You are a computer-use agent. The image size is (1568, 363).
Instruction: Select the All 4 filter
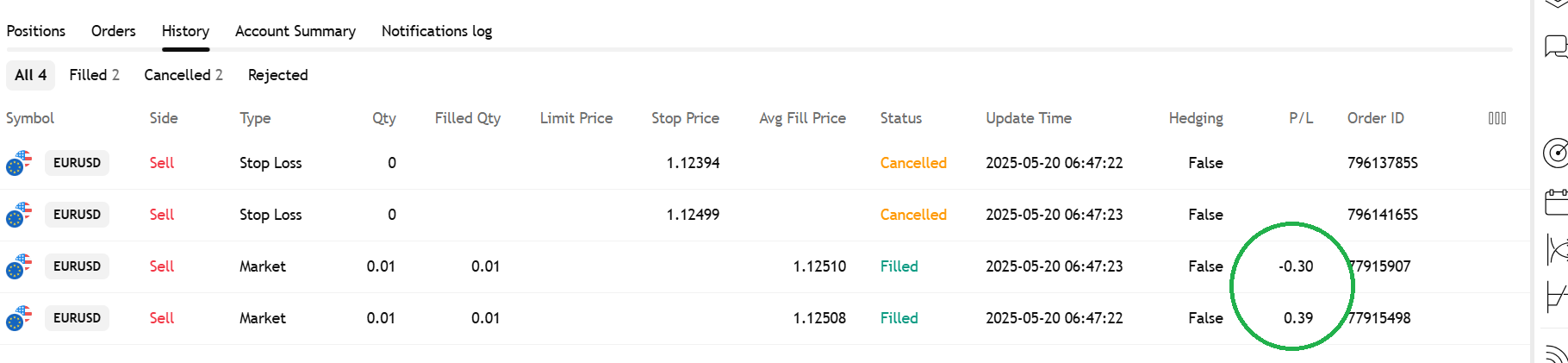tap(30, 75)
